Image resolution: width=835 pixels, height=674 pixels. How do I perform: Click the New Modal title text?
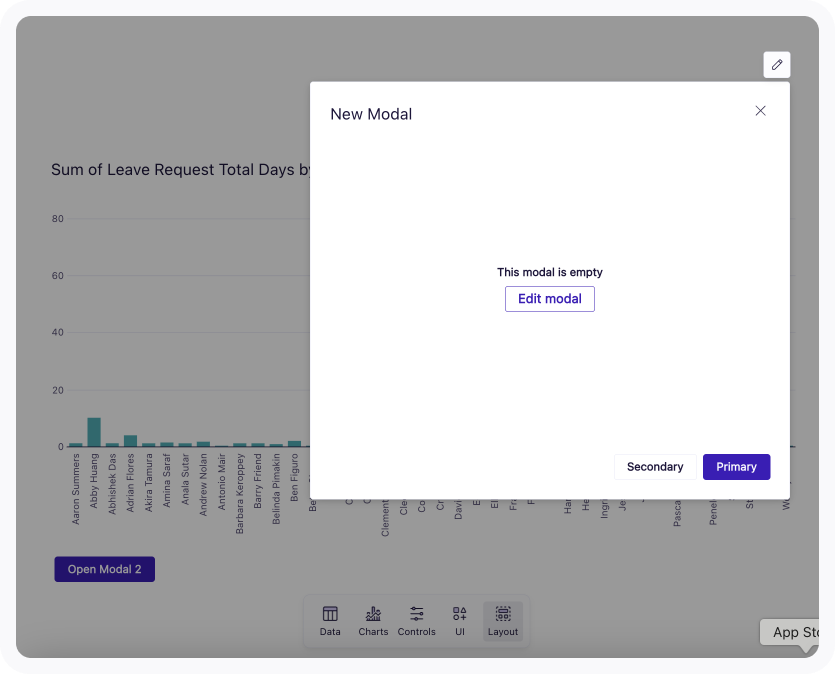(x=371, y=114)
